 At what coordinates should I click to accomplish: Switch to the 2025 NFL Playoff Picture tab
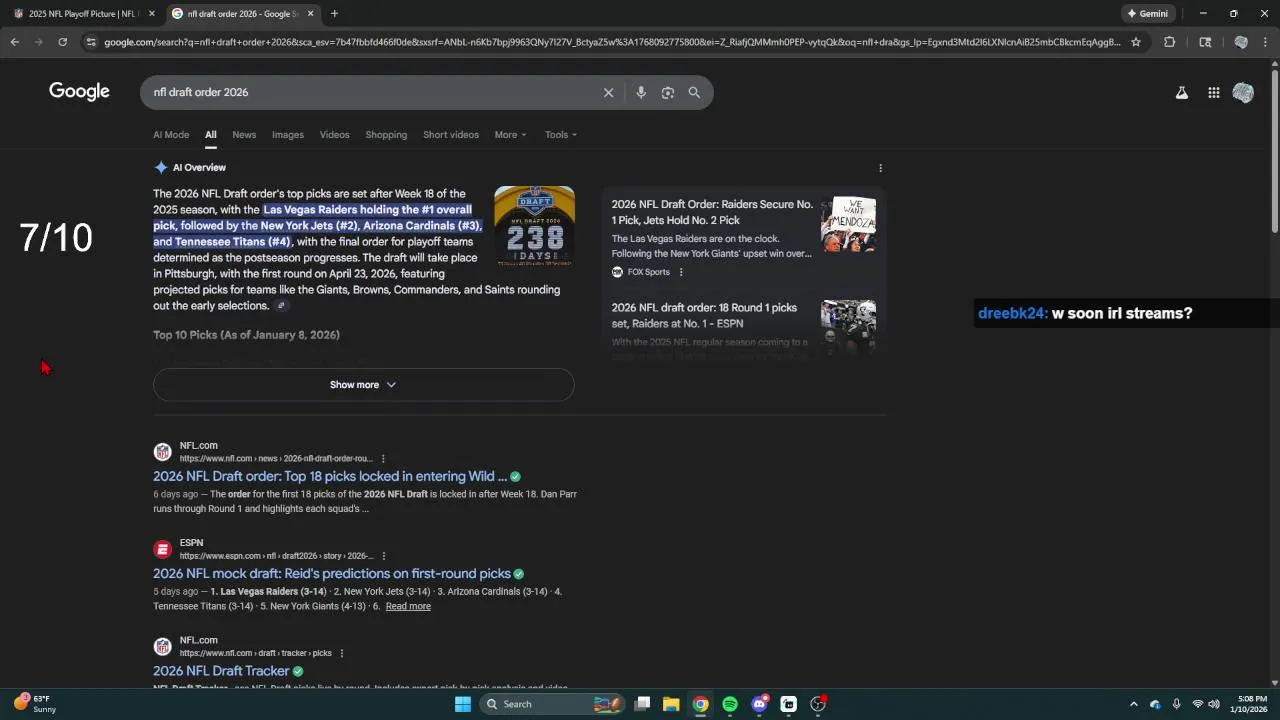click(82, 14)
